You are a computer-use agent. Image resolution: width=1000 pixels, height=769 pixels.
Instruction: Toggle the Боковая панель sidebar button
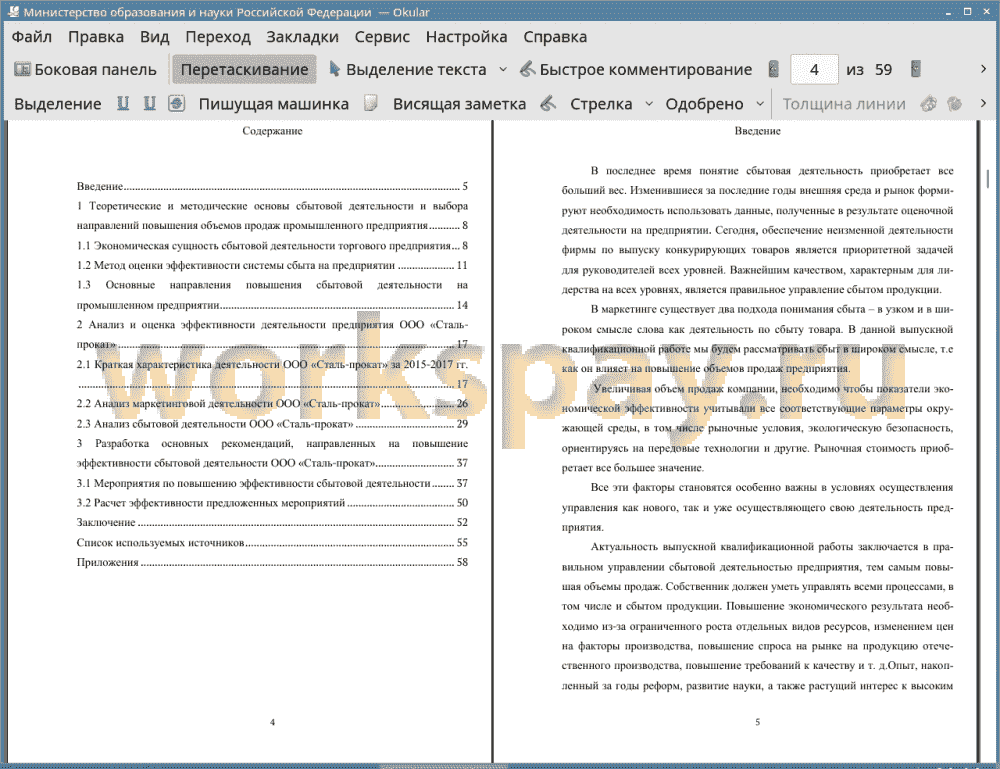(x=85, y=70)
